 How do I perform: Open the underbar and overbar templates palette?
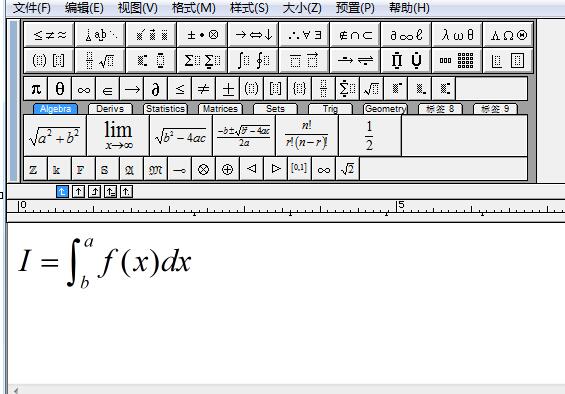(304, 60)
